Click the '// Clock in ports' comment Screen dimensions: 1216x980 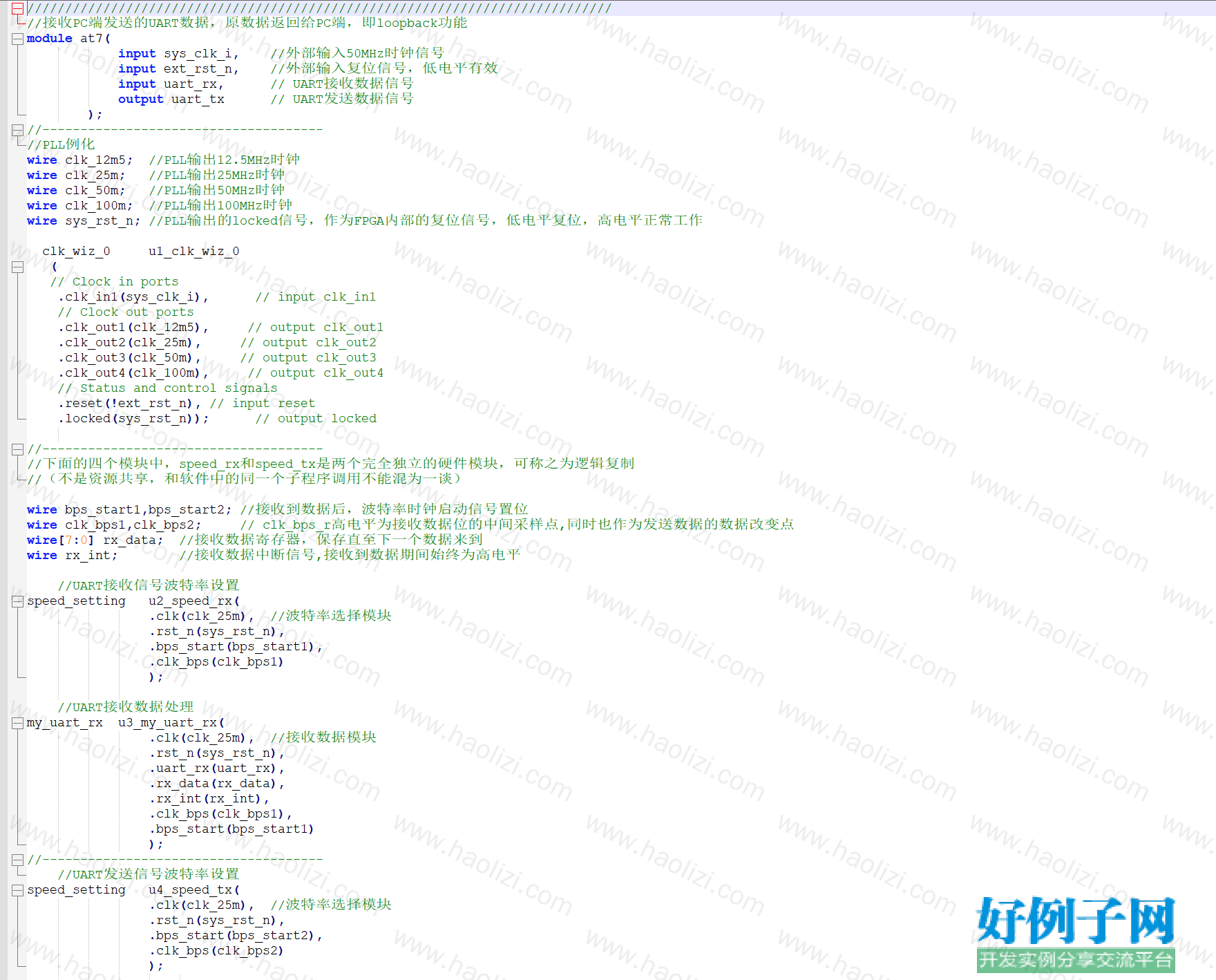point(114,282)
